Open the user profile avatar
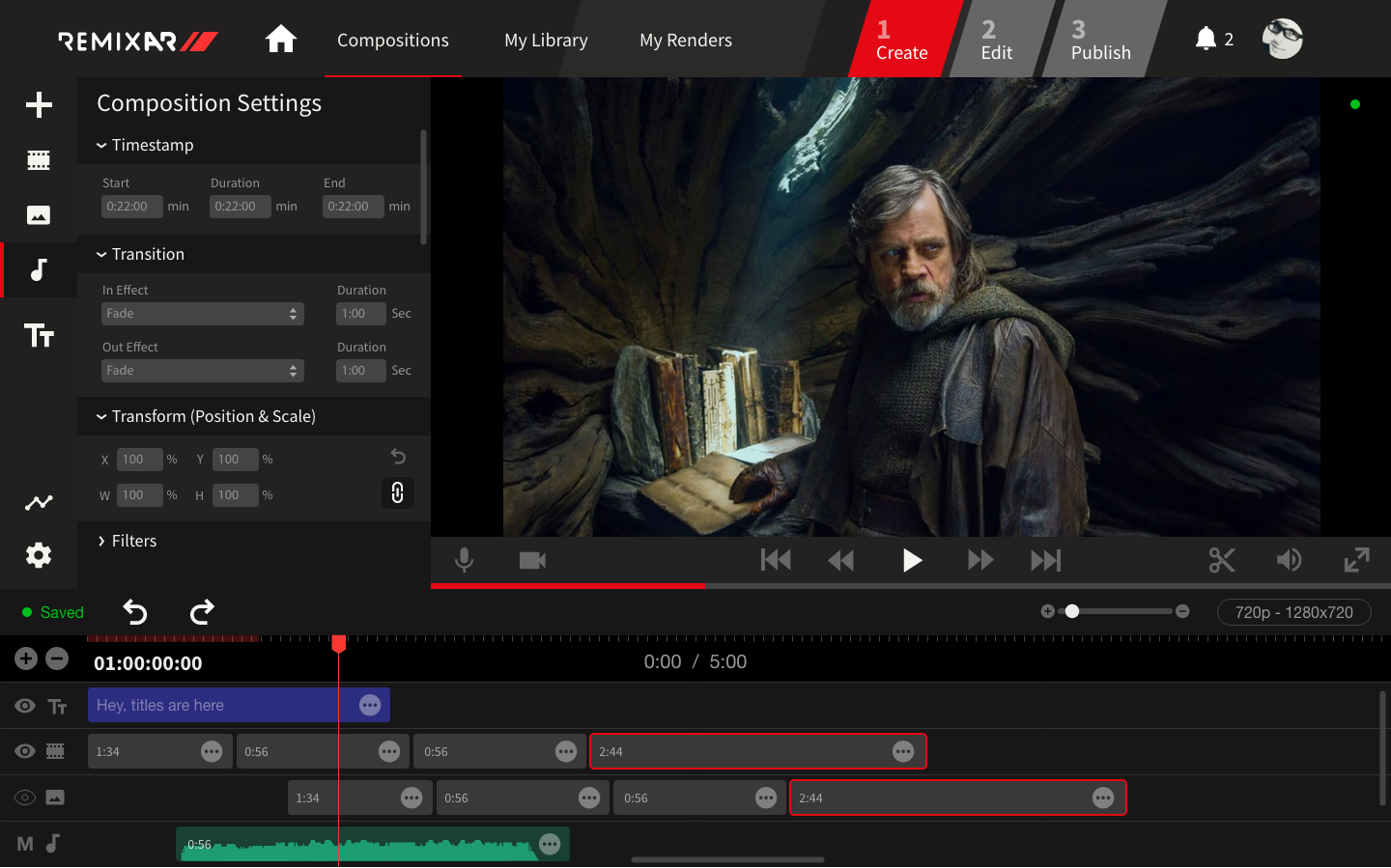1391x868 pixels. pos(1283,39)
